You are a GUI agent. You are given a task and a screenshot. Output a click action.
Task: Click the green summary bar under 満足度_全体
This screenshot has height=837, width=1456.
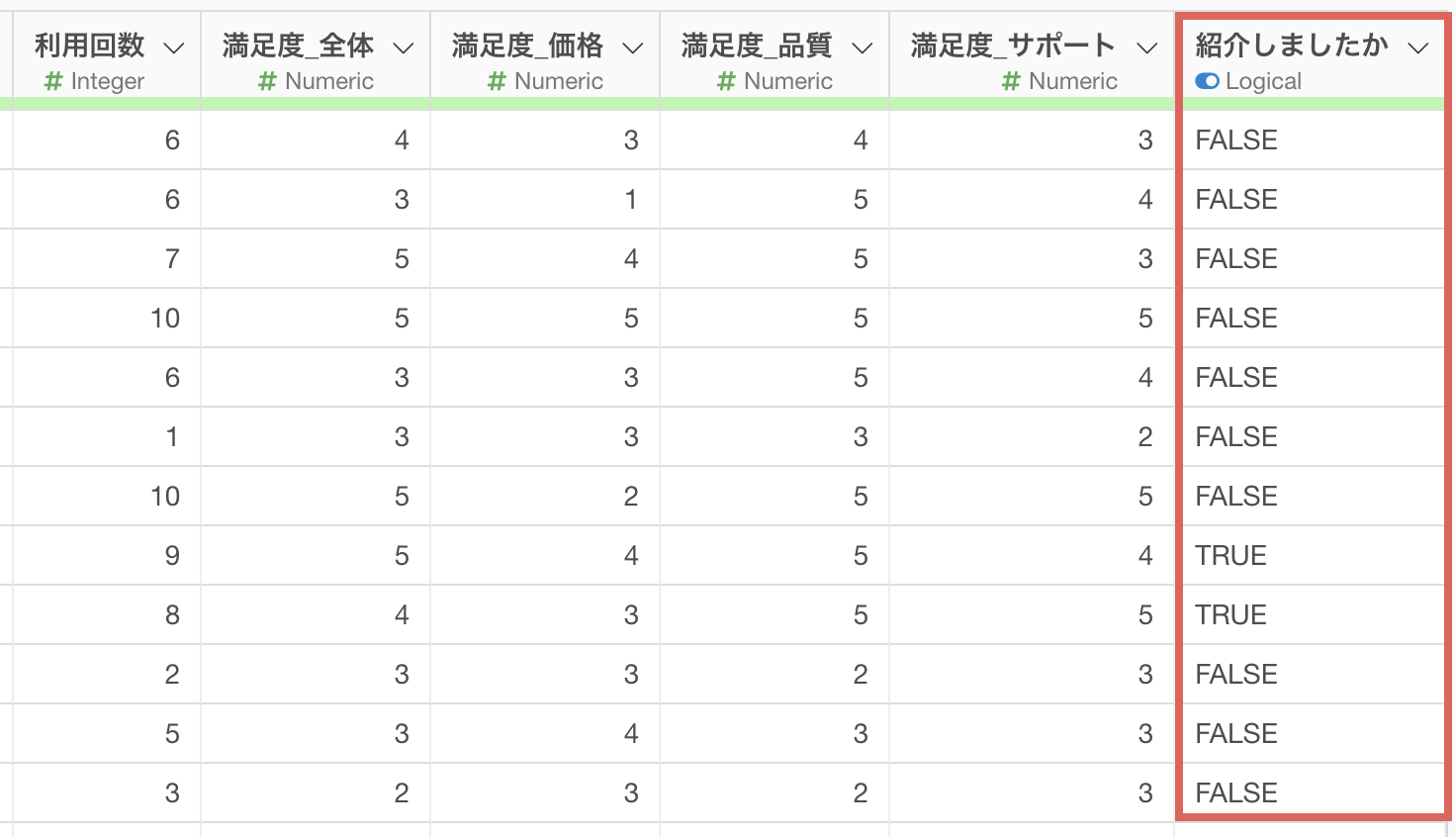click(316, 103)
